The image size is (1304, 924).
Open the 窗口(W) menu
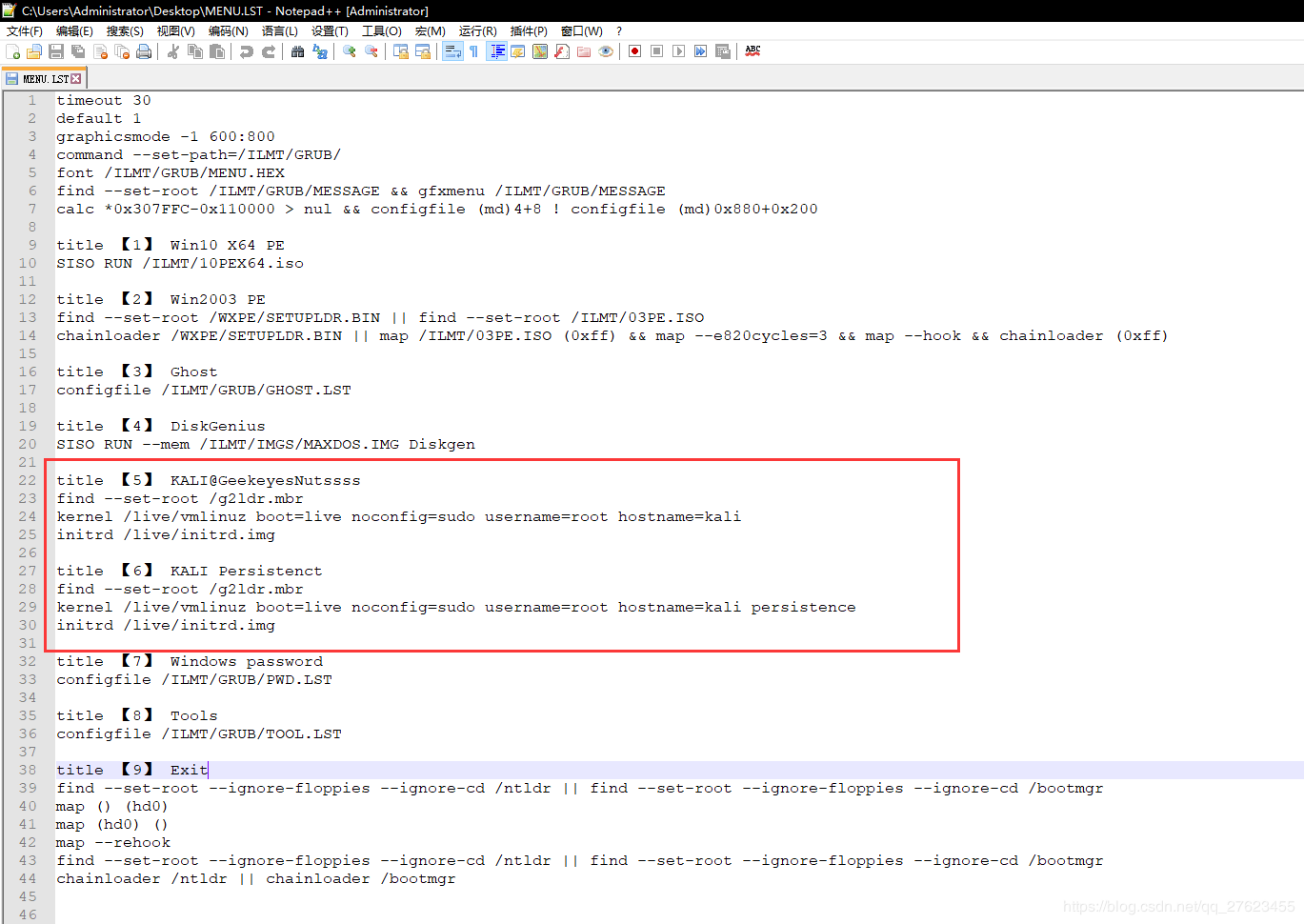tap(582, 31)
